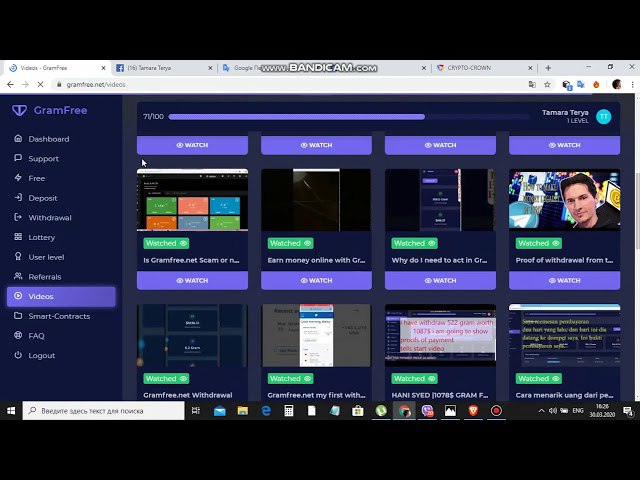Click the 71/100 level progress bar
The image size is (640, 480).
[x=349, y=117]
